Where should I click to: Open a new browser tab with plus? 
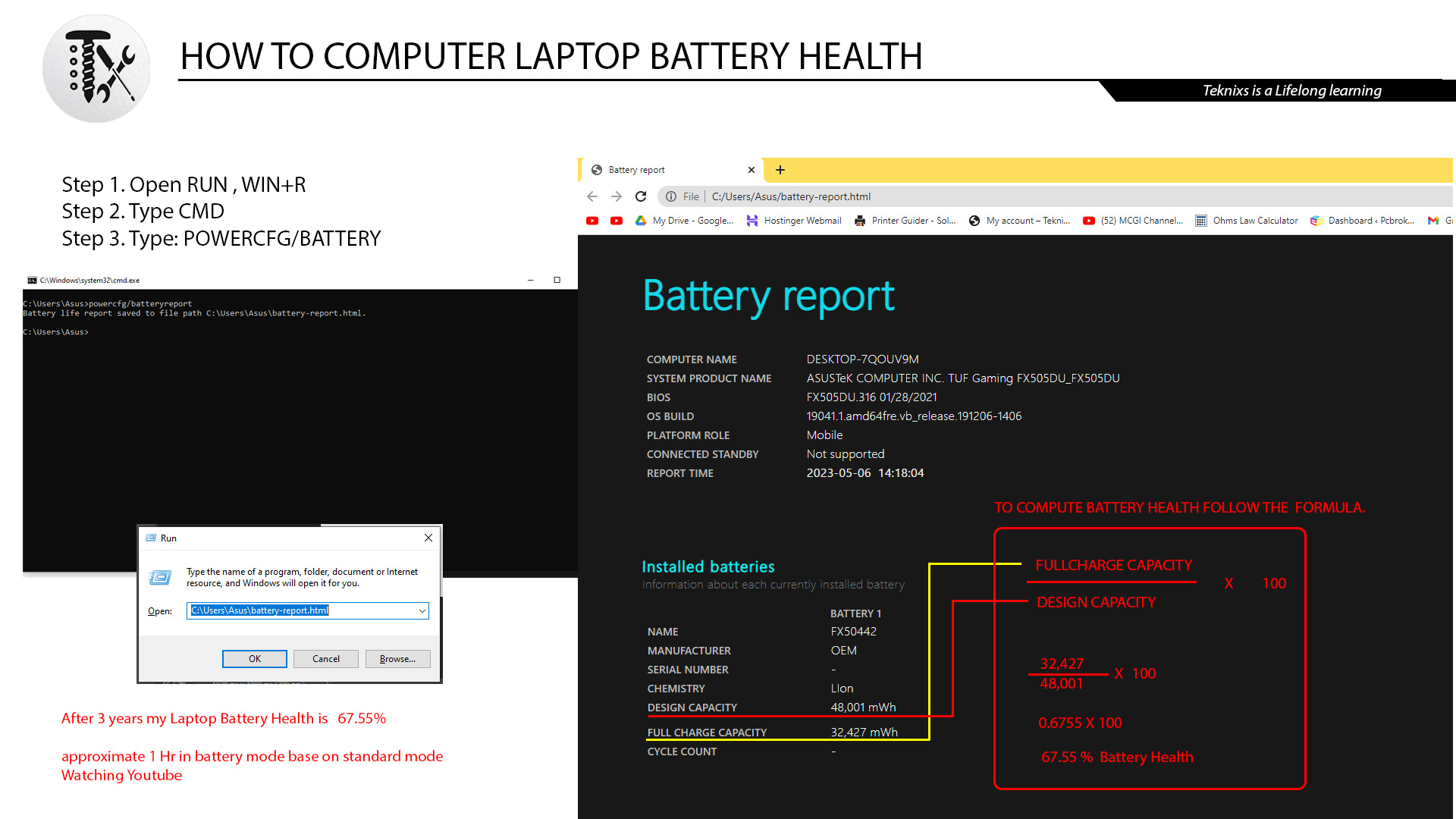click(780, 170)
